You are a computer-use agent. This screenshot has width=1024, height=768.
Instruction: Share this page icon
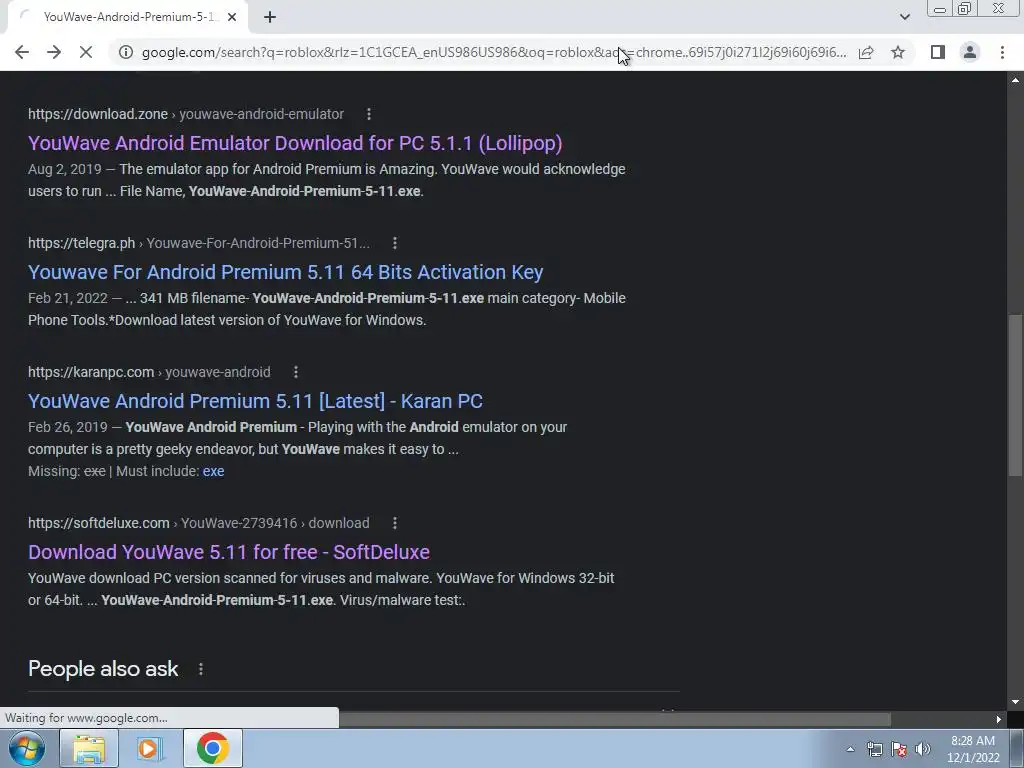click(866, 52)
